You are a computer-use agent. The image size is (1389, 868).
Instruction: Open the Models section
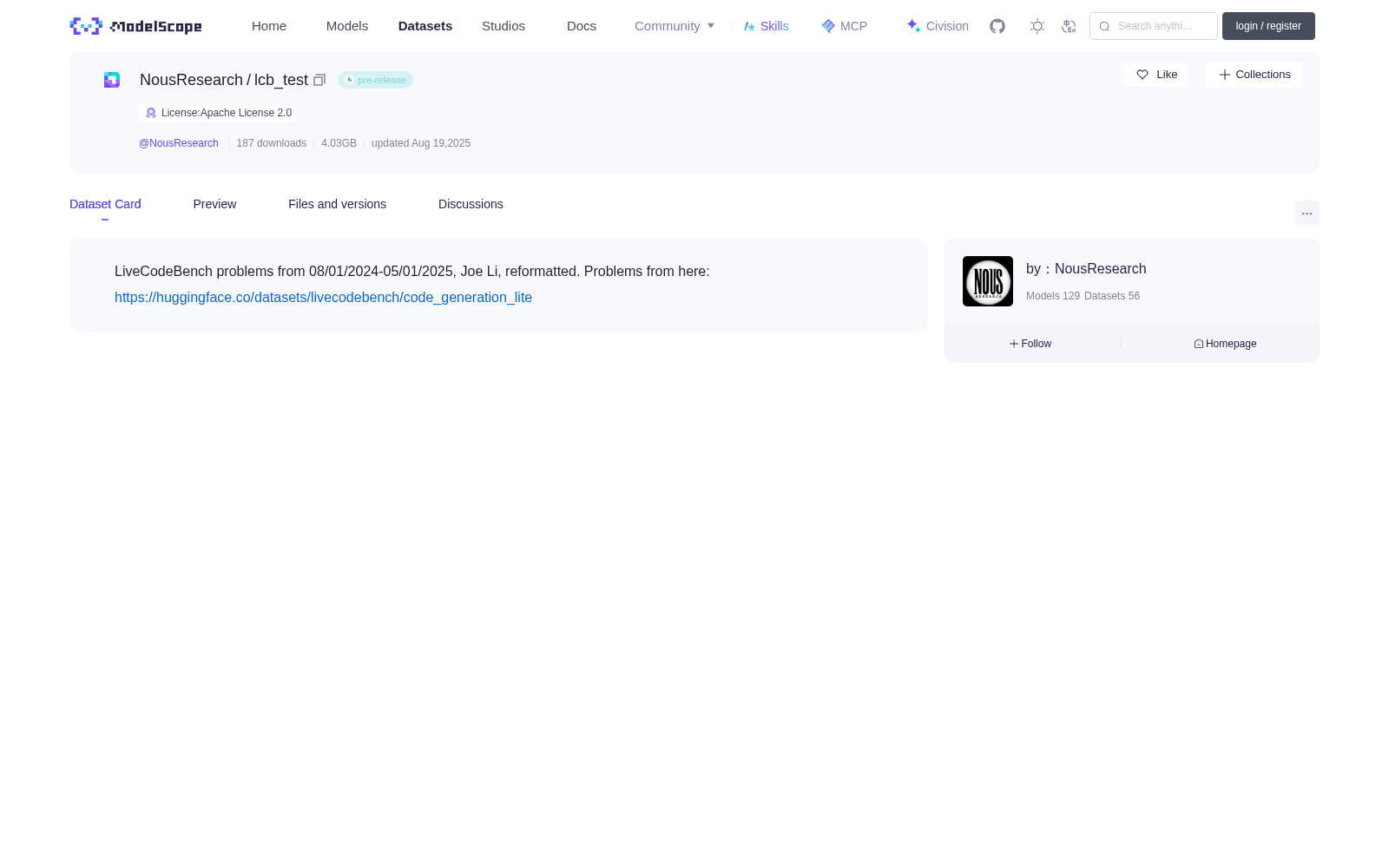point(347,26)
